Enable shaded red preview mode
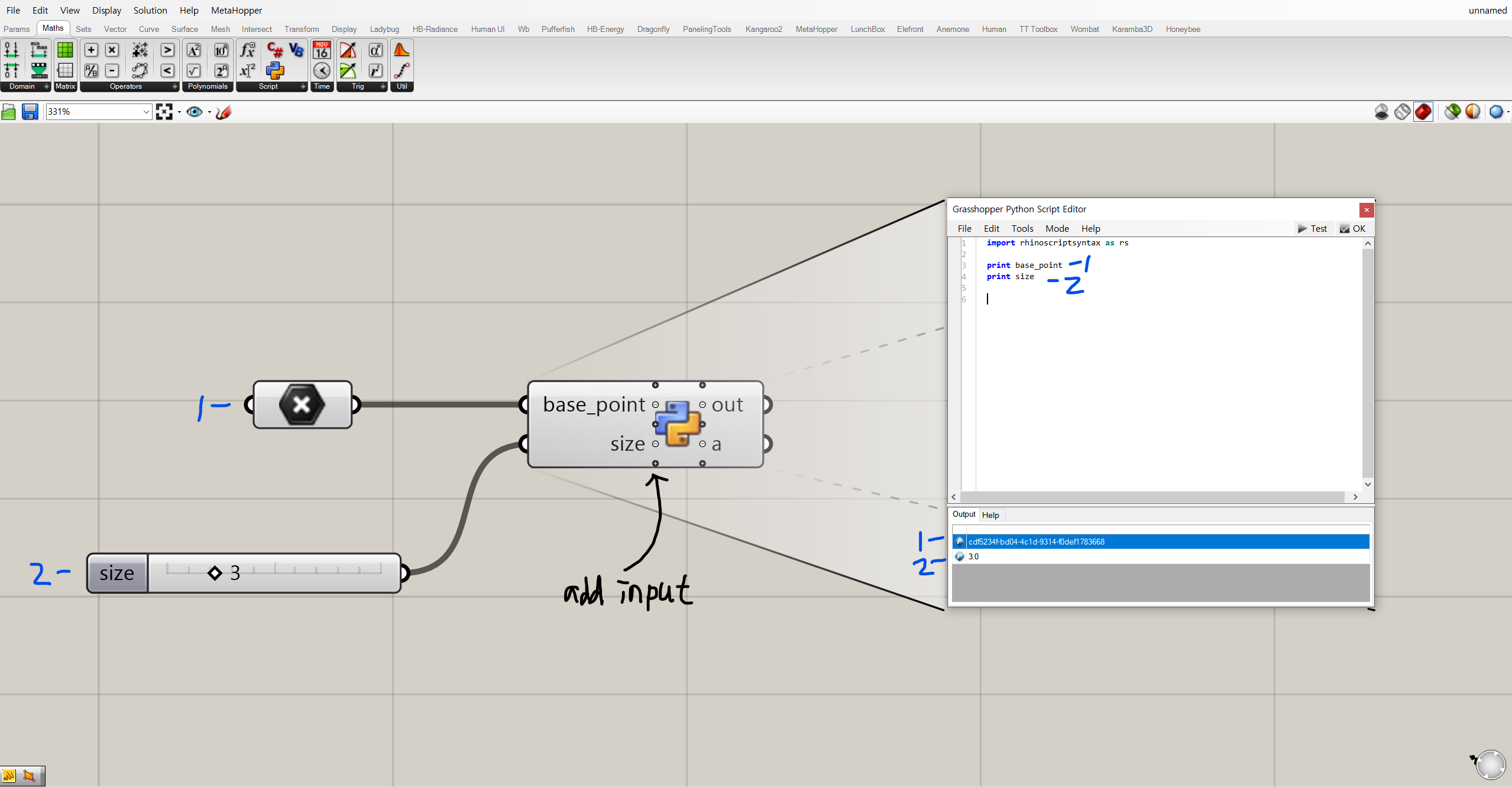The width and height of the screenshot is (1512, 787). (x=1423, y=112)
